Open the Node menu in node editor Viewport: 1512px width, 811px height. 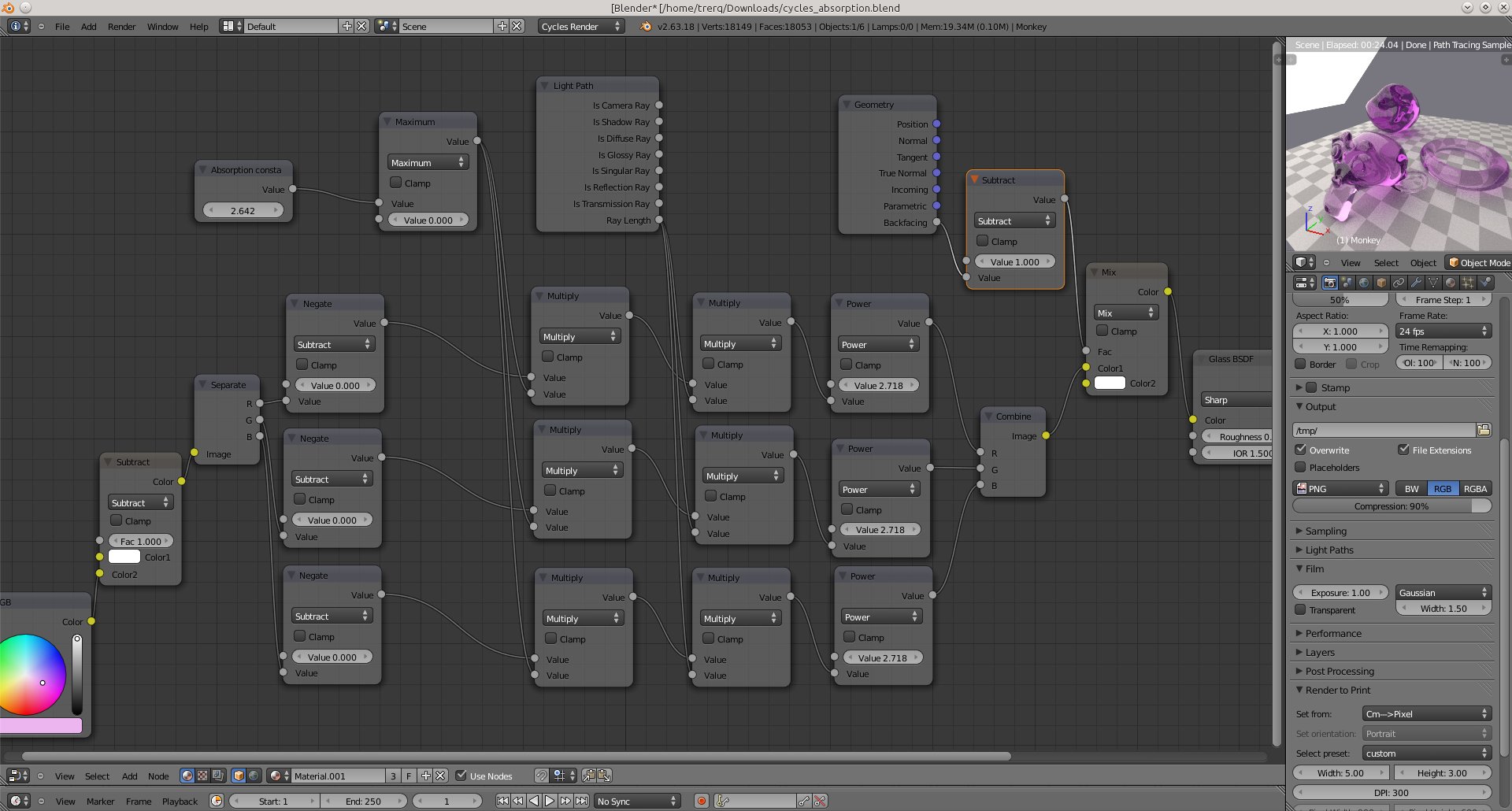(158, 776)
